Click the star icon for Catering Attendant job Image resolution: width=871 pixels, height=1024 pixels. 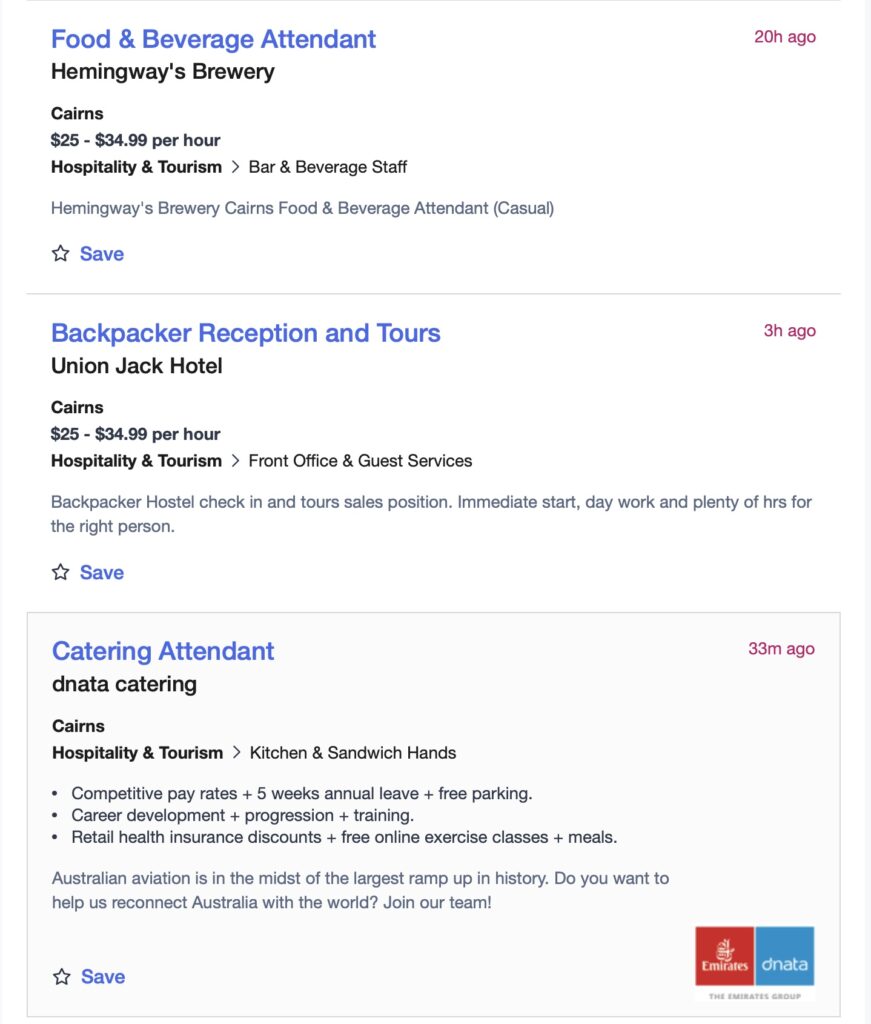62,976
